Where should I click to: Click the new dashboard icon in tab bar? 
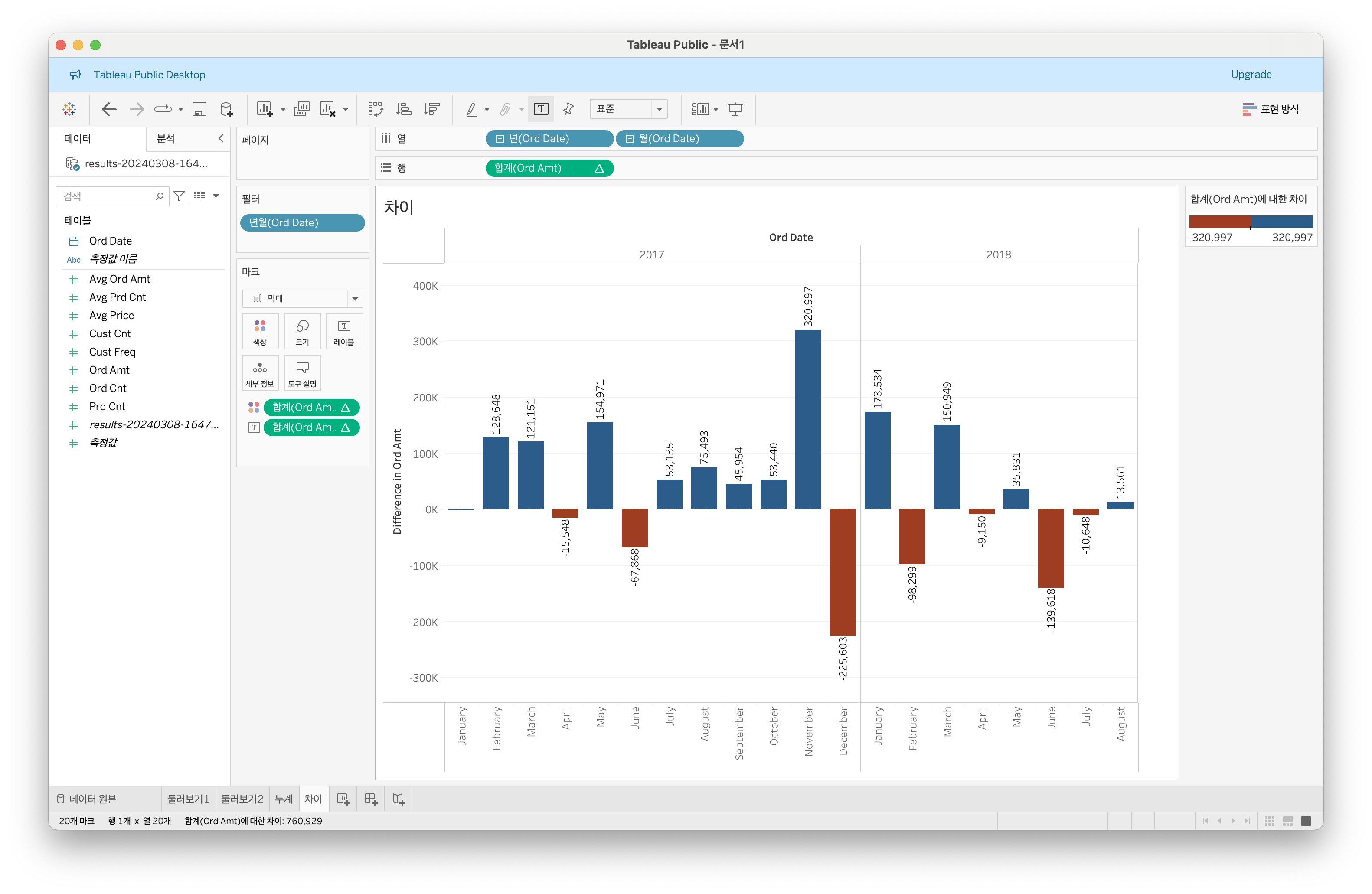tap(371, 799)
